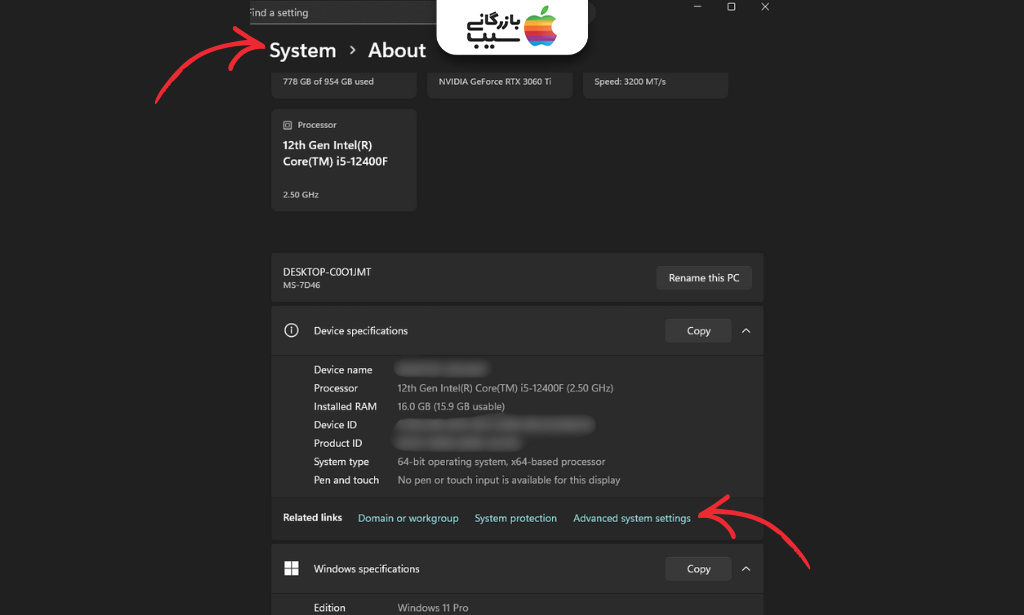Copy the Windows specifications details

pyautogui.click(x=698, y=568)
